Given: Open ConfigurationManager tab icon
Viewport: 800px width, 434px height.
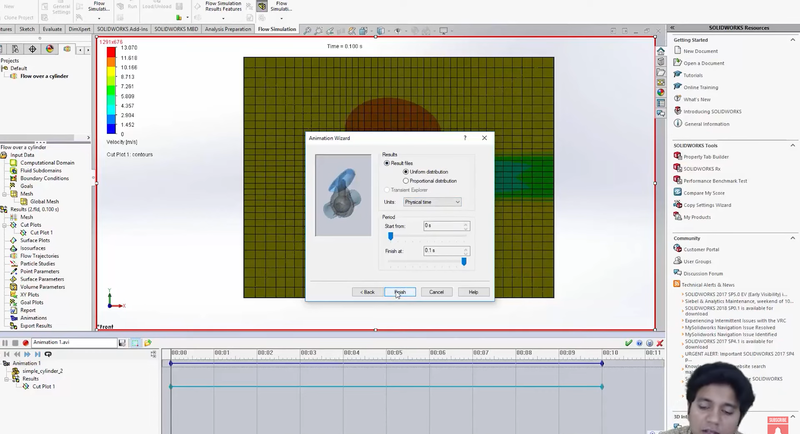Looking at the screenshot, I should tap(15, 49).
